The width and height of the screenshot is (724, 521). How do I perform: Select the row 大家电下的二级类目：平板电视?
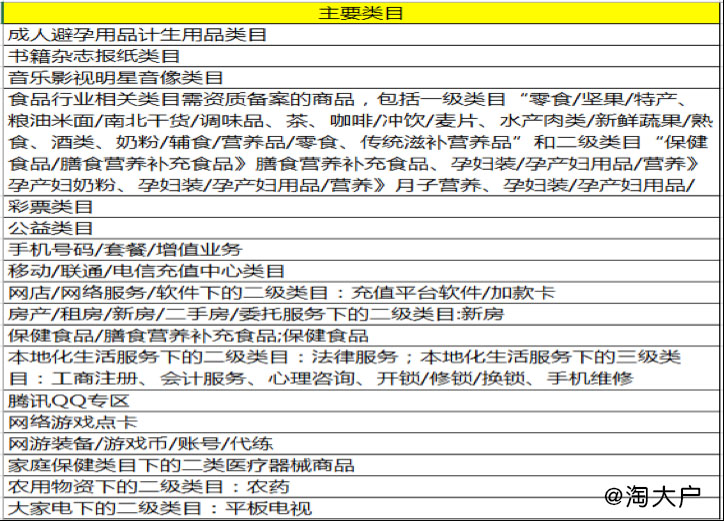tap(361, 508)
